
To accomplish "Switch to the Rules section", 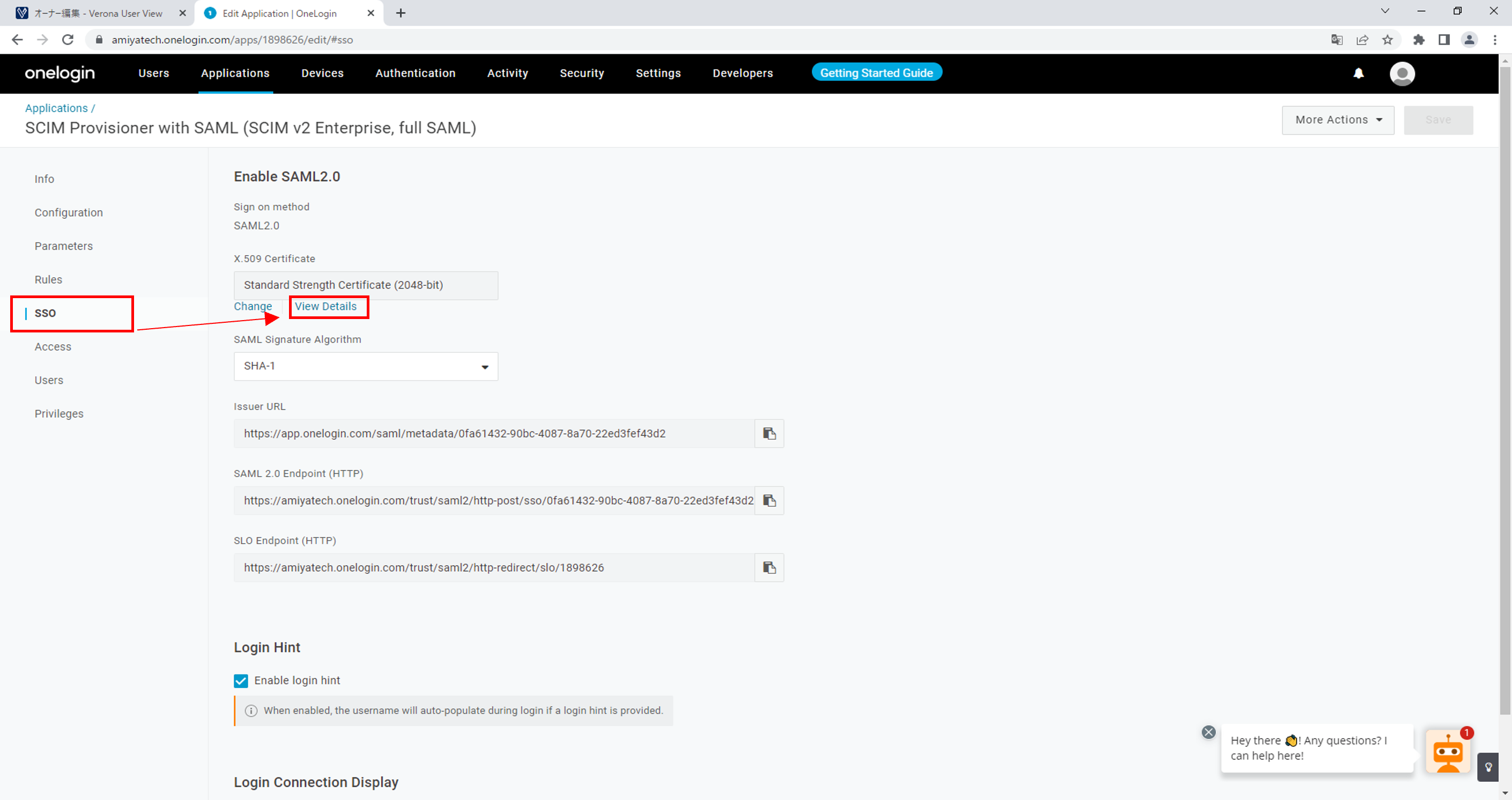I will 48,279.
